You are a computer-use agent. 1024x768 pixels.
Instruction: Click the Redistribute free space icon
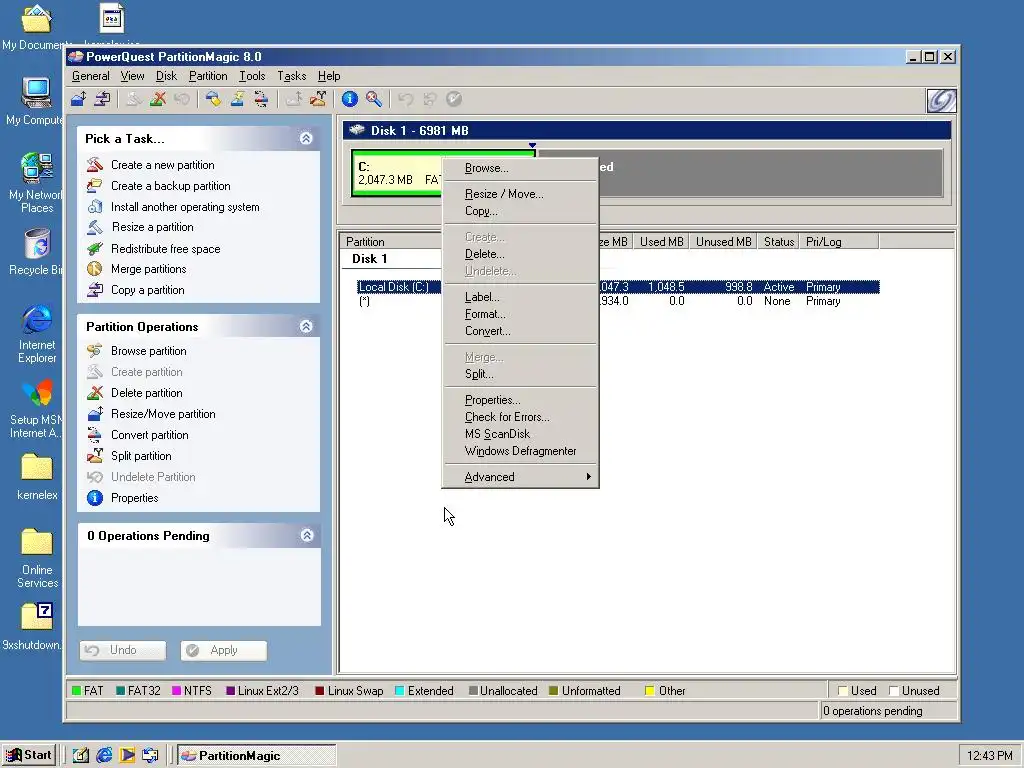click(x=95, y=248)
